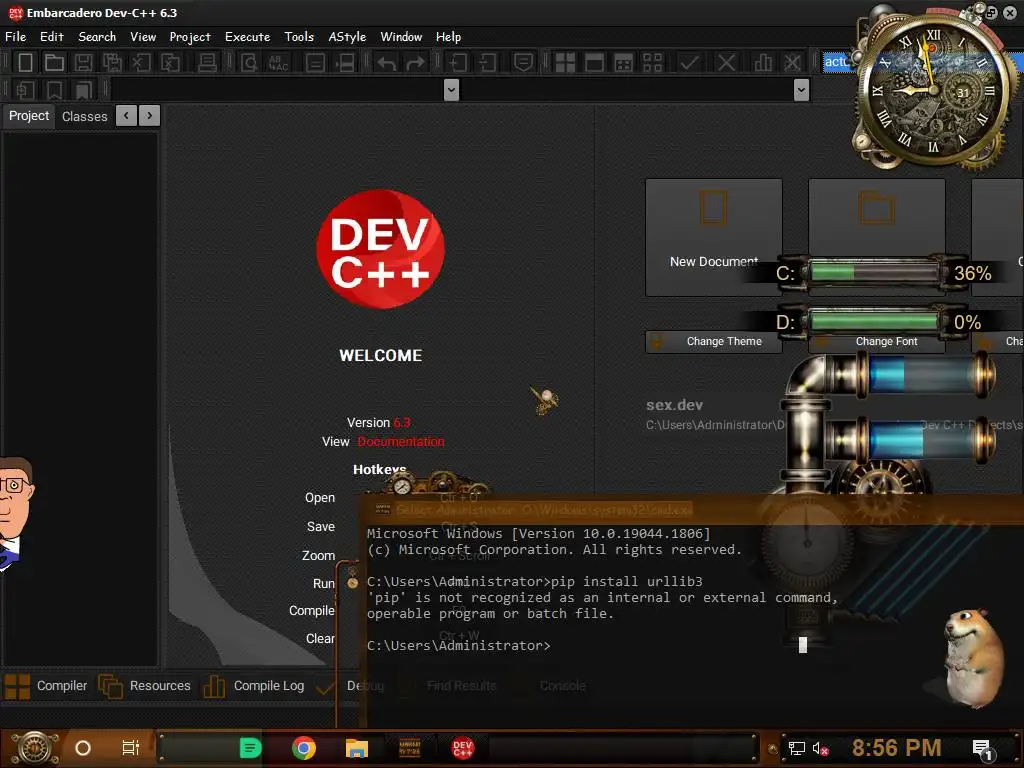Open the Execute menu
Screen dimensions: 1024x768
point(248,37)
